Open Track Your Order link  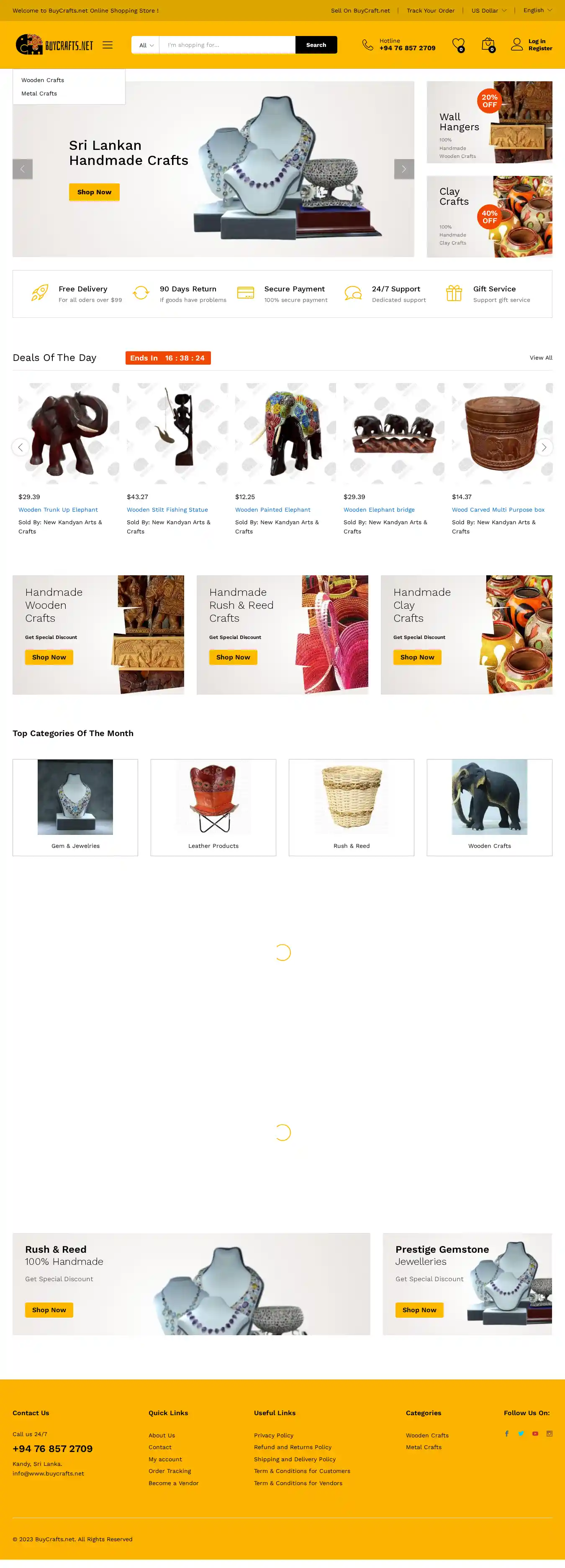431,10
